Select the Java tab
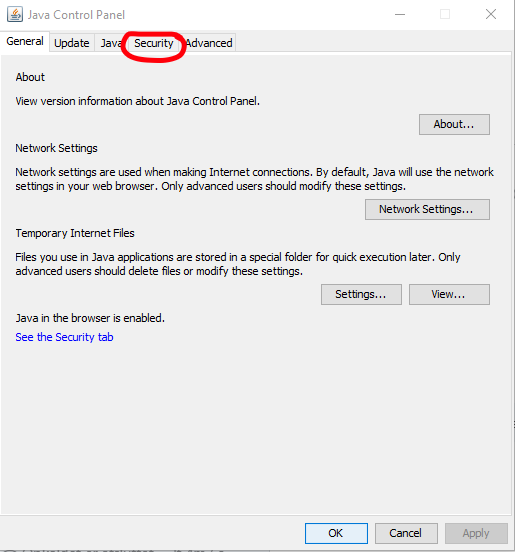The height and width of the screenshot is (552, 515). 110,43
